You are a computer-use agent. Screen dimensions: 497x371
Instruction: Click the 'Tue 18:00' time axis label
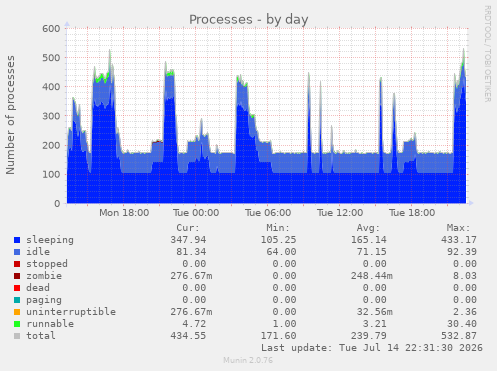click(x=412, y=213)
